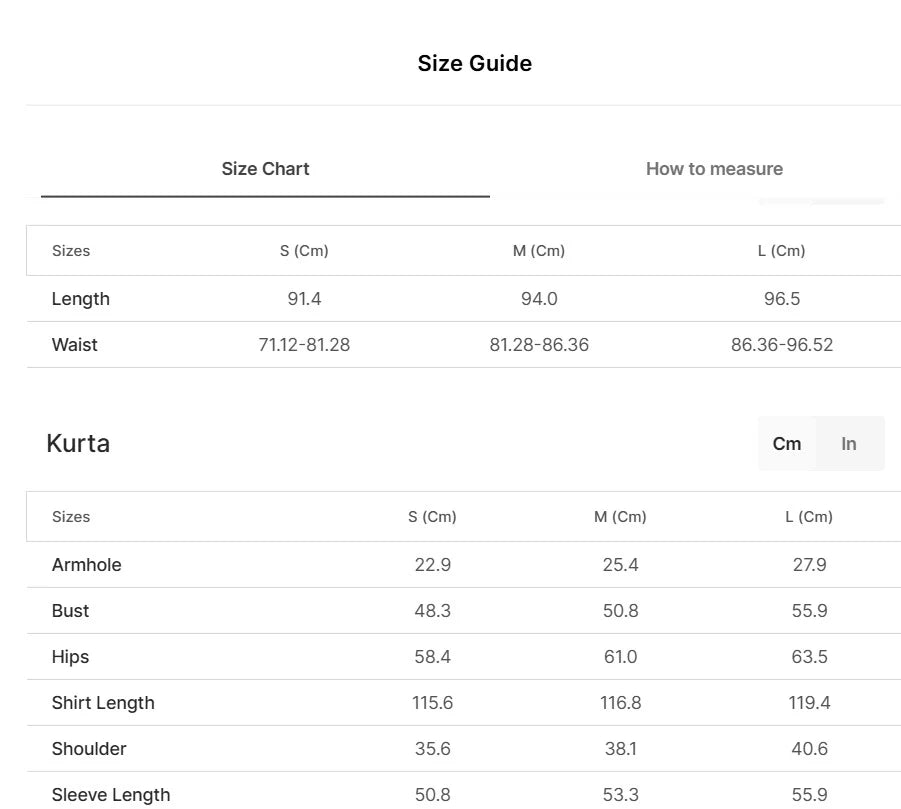Select Cm unit for Kurta table
This screenshot has width=901, height=809.
tap(787, 444)
